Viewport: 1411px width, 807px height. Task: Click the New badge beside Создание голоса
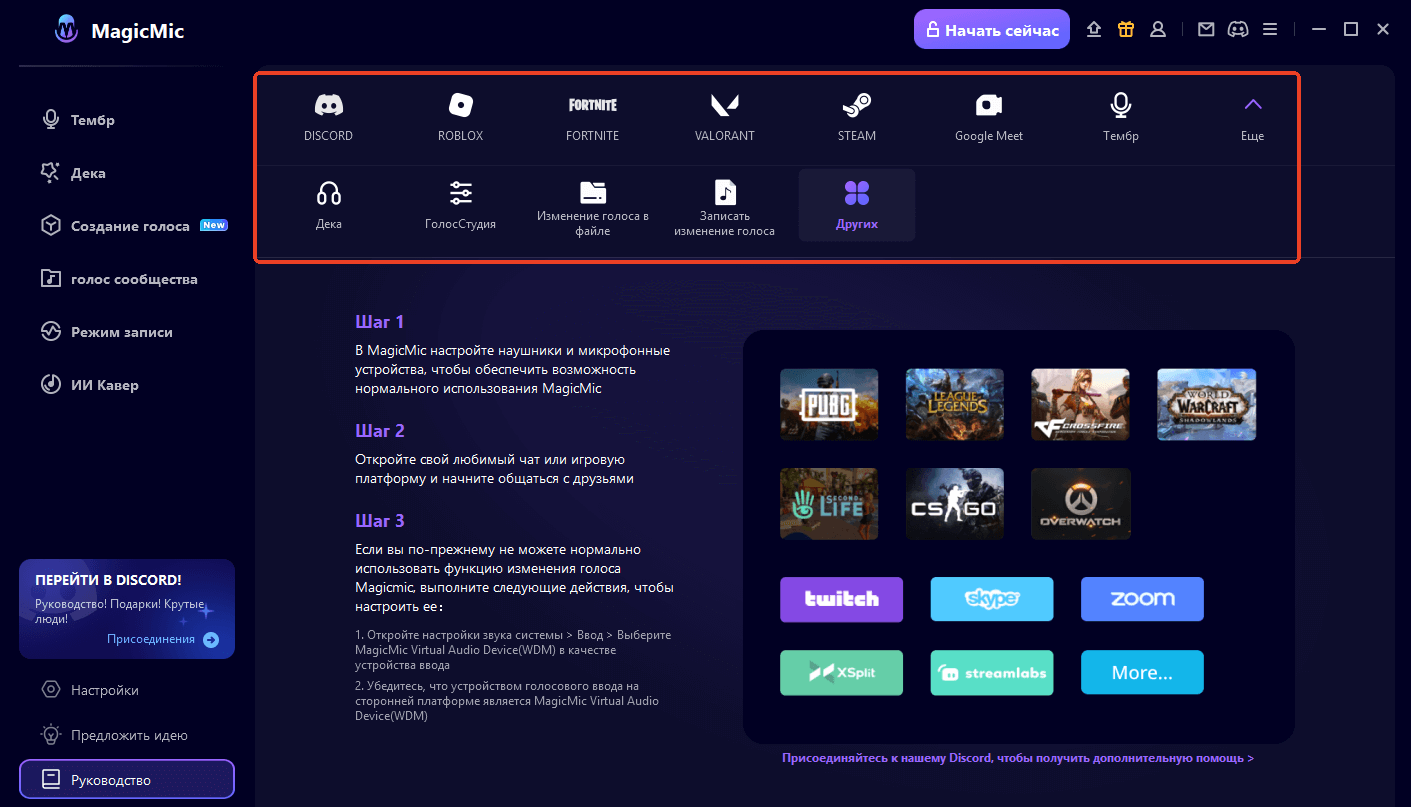click(214, 225)
